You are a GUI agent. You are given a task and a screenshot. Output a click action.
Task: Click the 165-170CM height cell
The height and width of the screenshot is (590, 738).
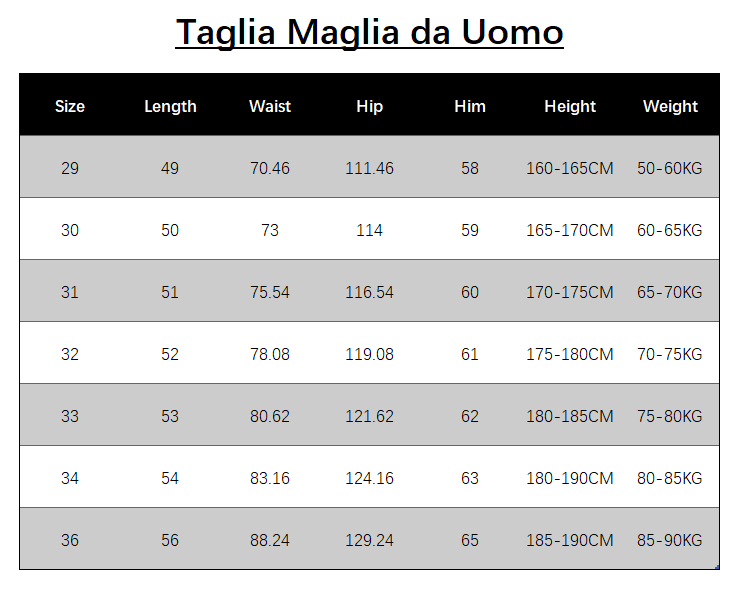[x=570, y=230]
